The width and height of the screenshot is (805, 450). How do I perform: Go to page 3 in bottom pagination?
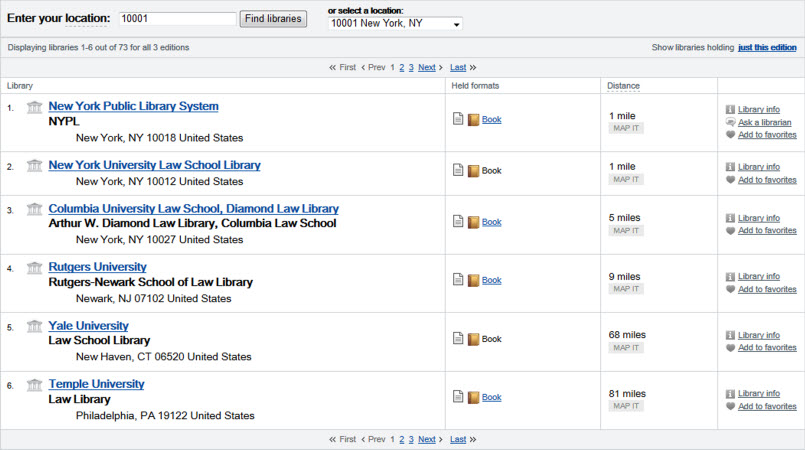[411, 439]
